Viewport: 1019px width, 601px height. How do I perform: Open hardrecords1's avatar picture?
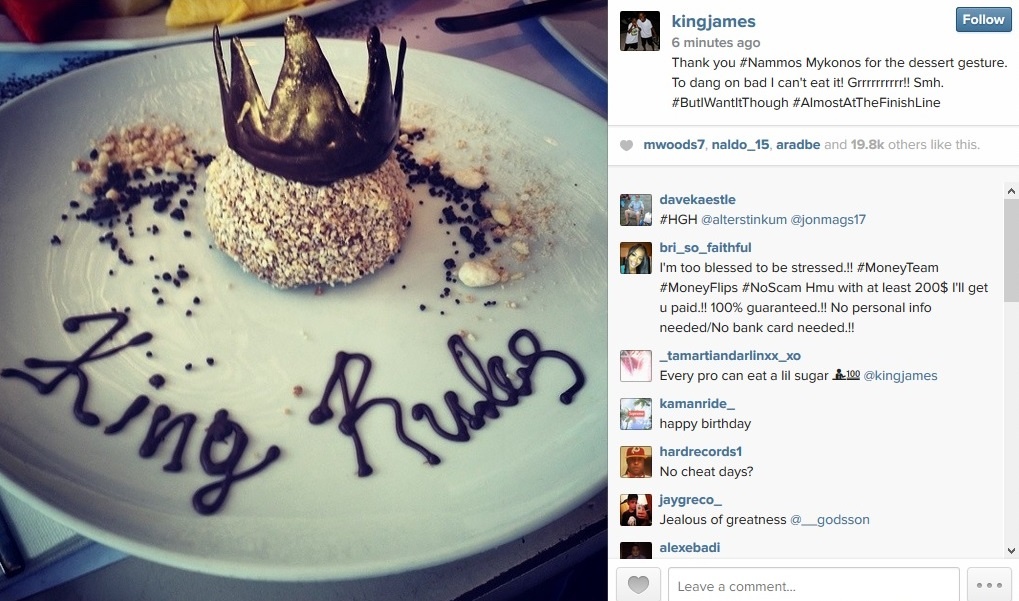[636, 462]
